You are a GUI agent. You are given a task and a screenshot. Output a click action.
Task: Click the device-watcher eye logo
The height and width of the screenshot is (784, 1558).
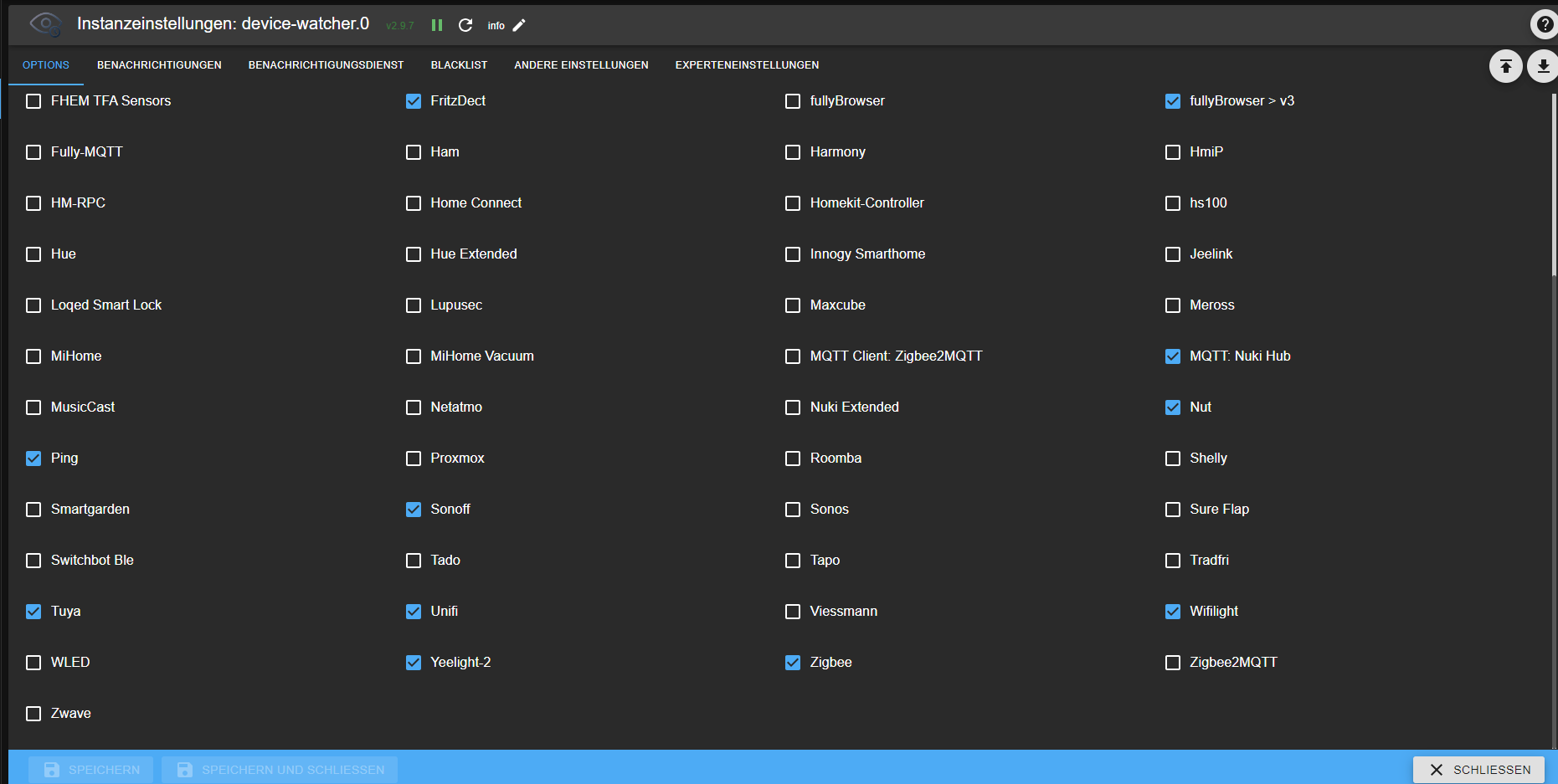[x=46, y=24]
